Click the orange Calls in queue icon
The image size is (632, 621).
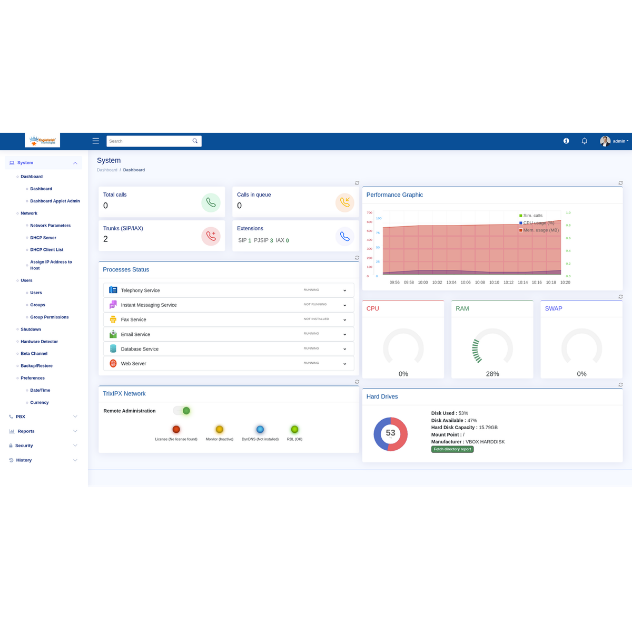[345, 202]
